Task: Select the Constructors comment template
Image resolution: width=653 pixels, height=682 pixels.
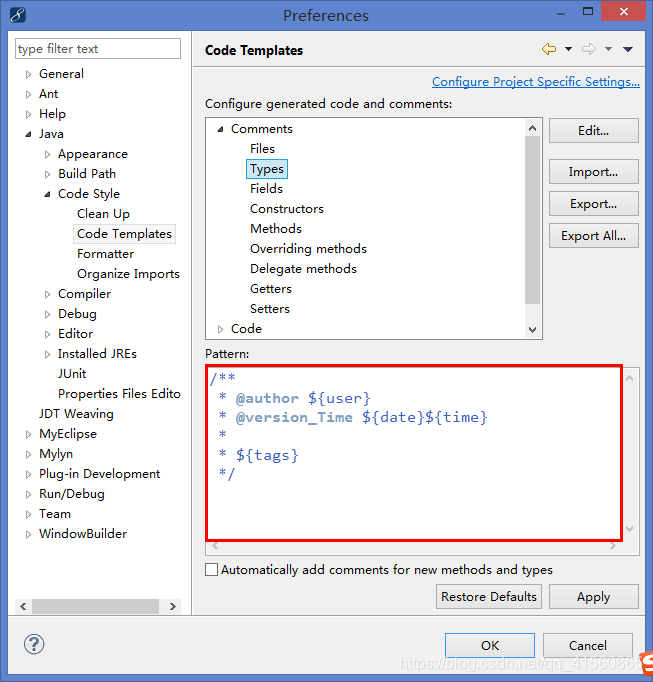Action: coord(287,209)
